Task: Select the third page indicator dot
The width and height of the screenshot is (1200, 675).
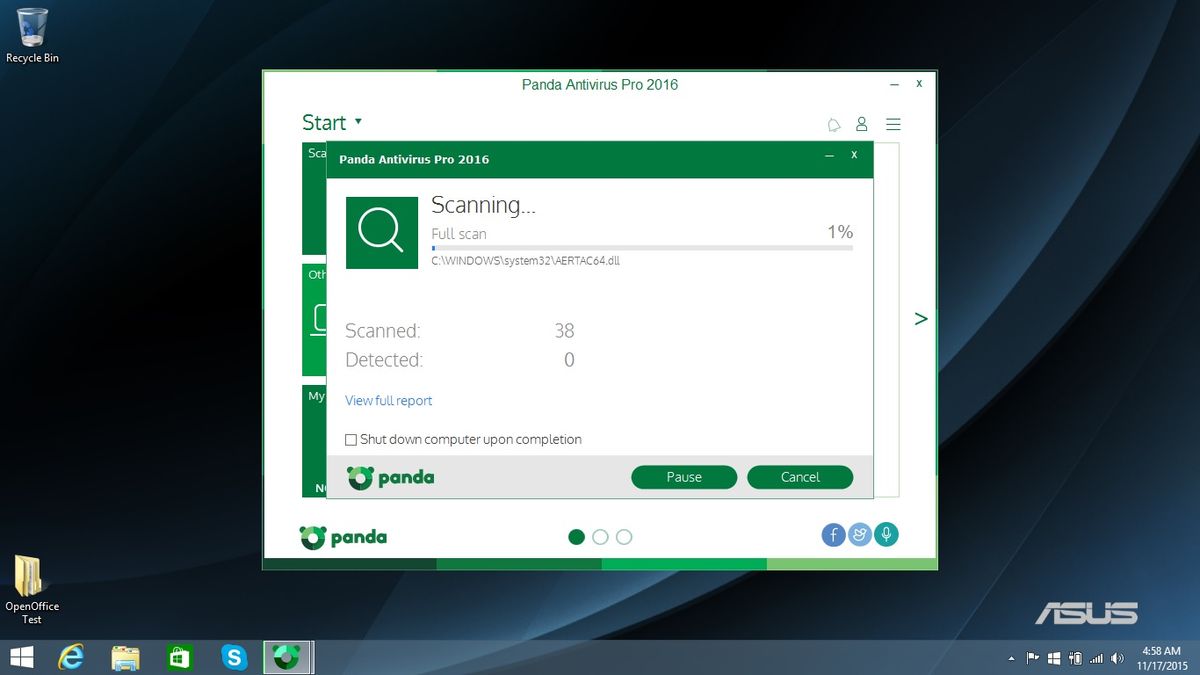Action: point(624,537)
